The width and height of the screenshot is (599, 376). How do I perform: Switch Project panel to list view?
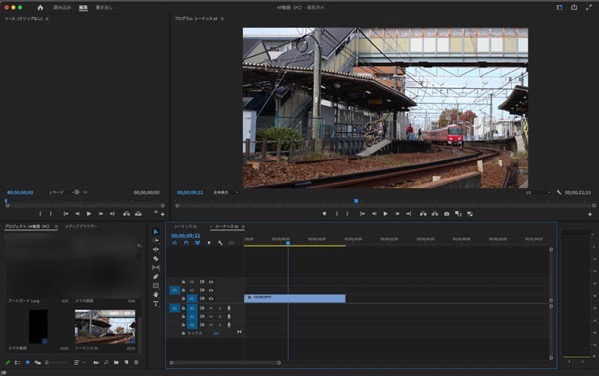pyautogui.click(x=17, y=362)
